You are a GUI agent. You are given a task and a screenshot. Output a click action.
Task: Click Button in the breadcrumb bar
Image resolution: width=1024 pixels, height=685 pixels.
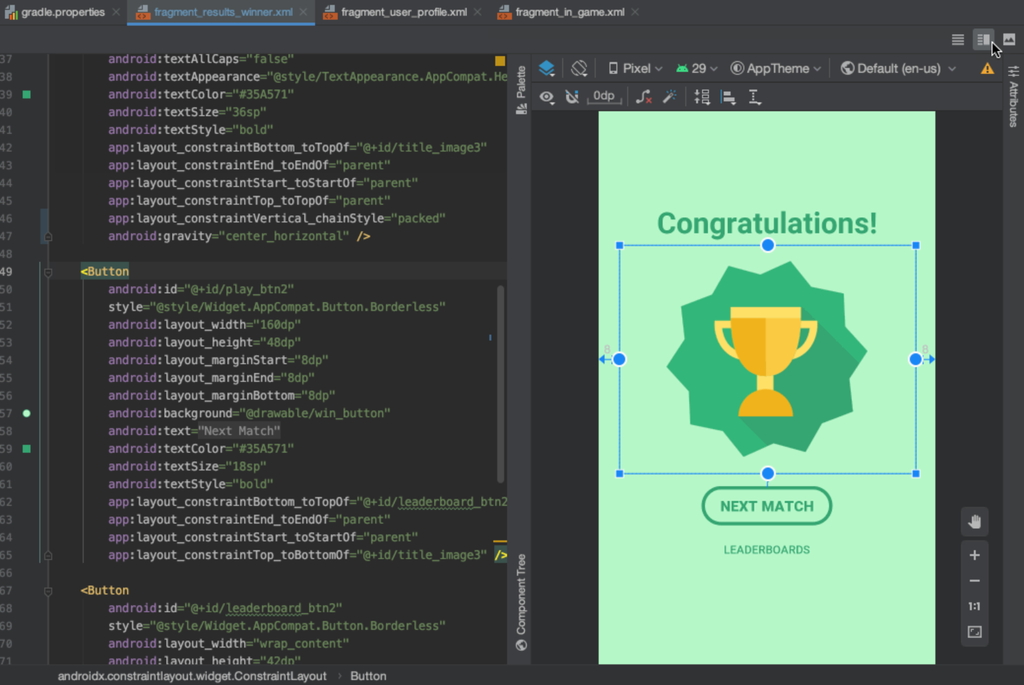tap(368, 676)
